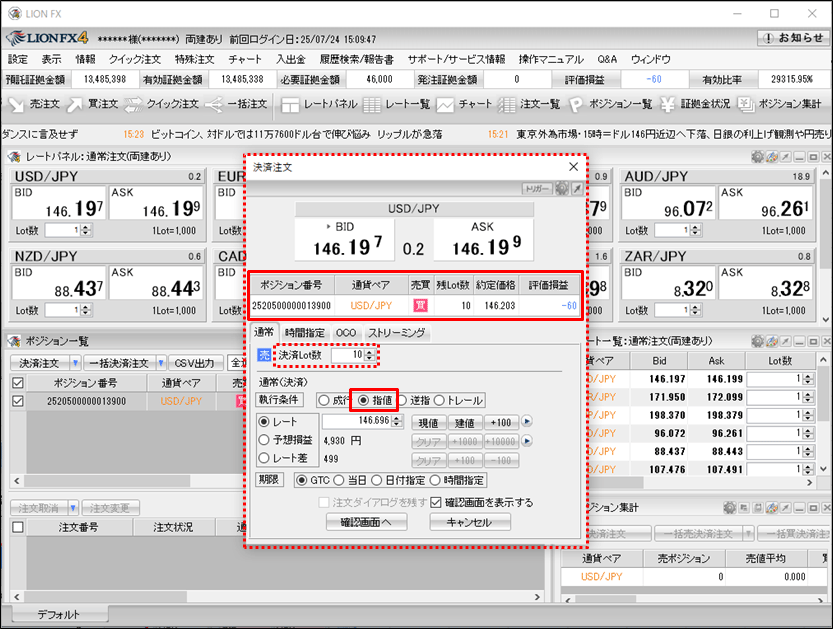Uncheck 確認画面を表示する checkbox
The height and width of the screenshot is (629, 833).
coord(436,502)
